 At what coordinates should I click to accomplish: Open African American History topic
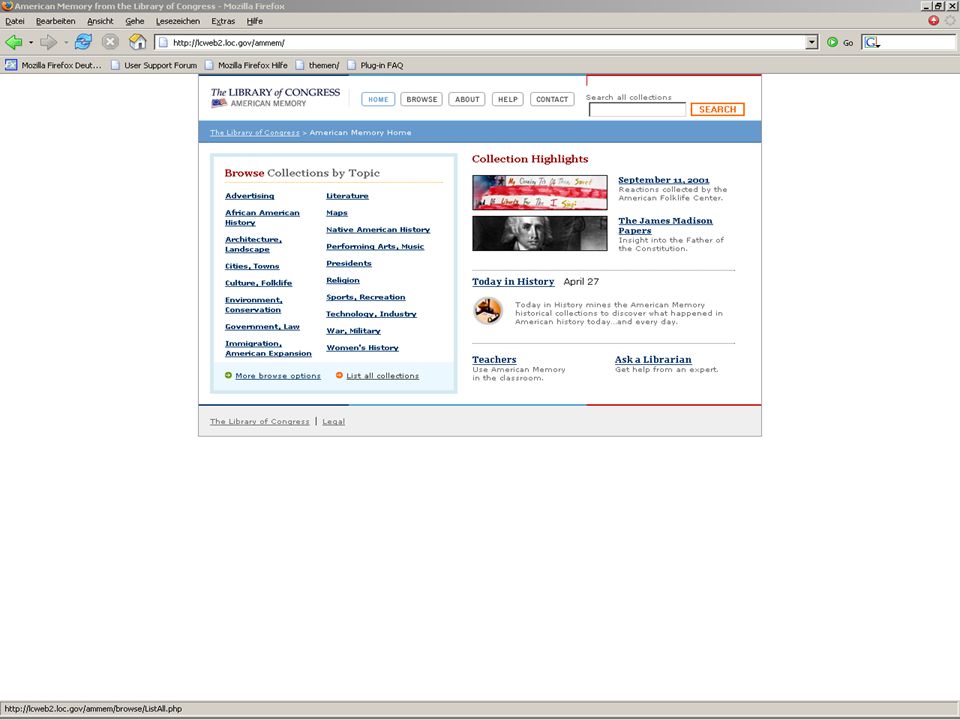click(x=262, y=217)
